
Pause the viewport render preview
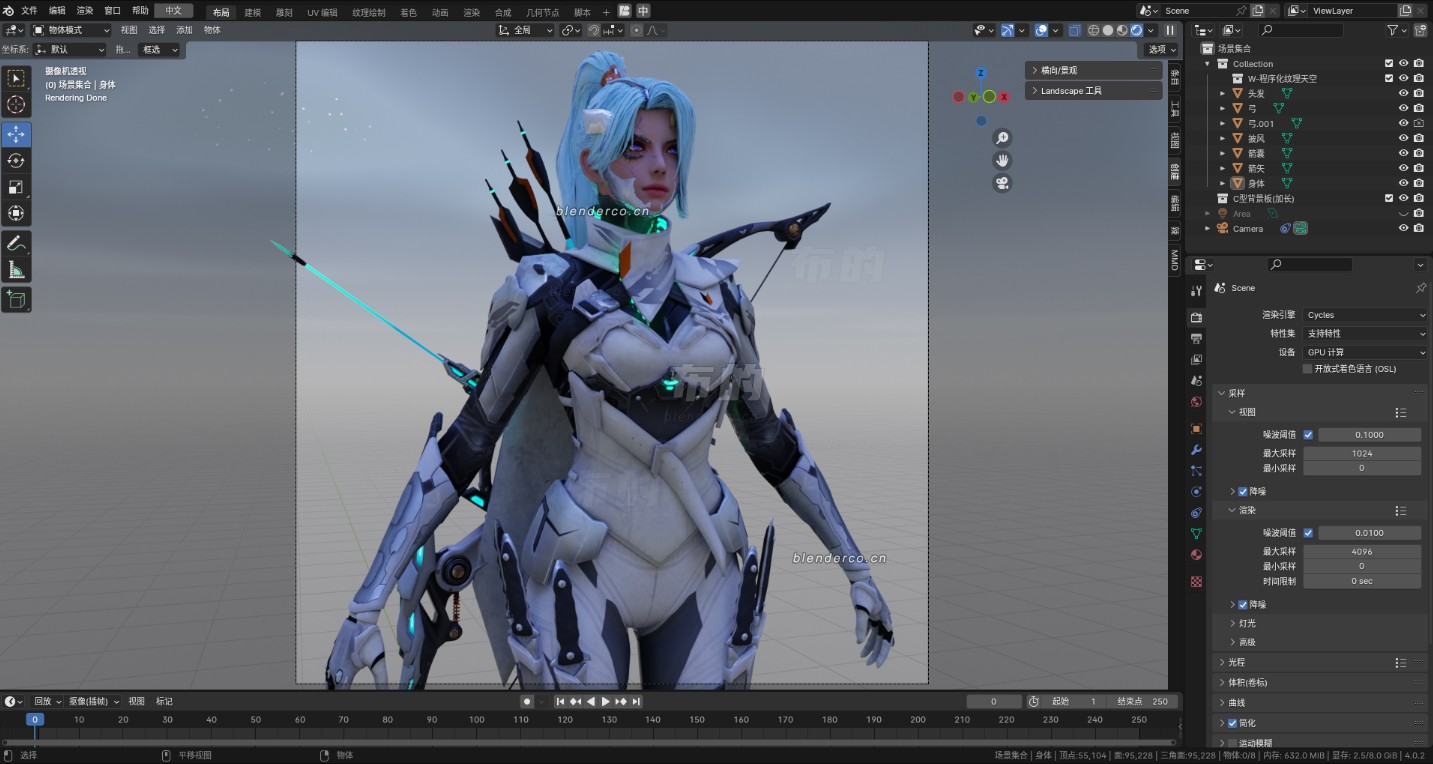1170,30
